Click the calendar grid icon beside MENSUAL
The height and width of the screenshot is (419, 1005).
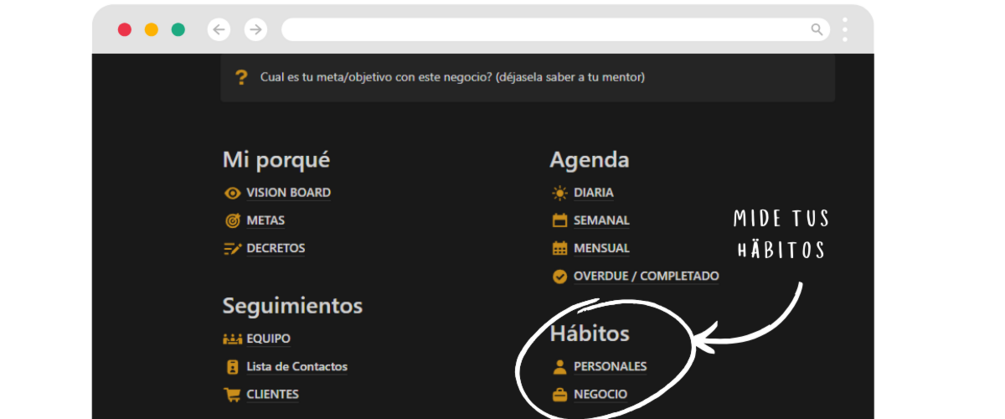(560, 249)
